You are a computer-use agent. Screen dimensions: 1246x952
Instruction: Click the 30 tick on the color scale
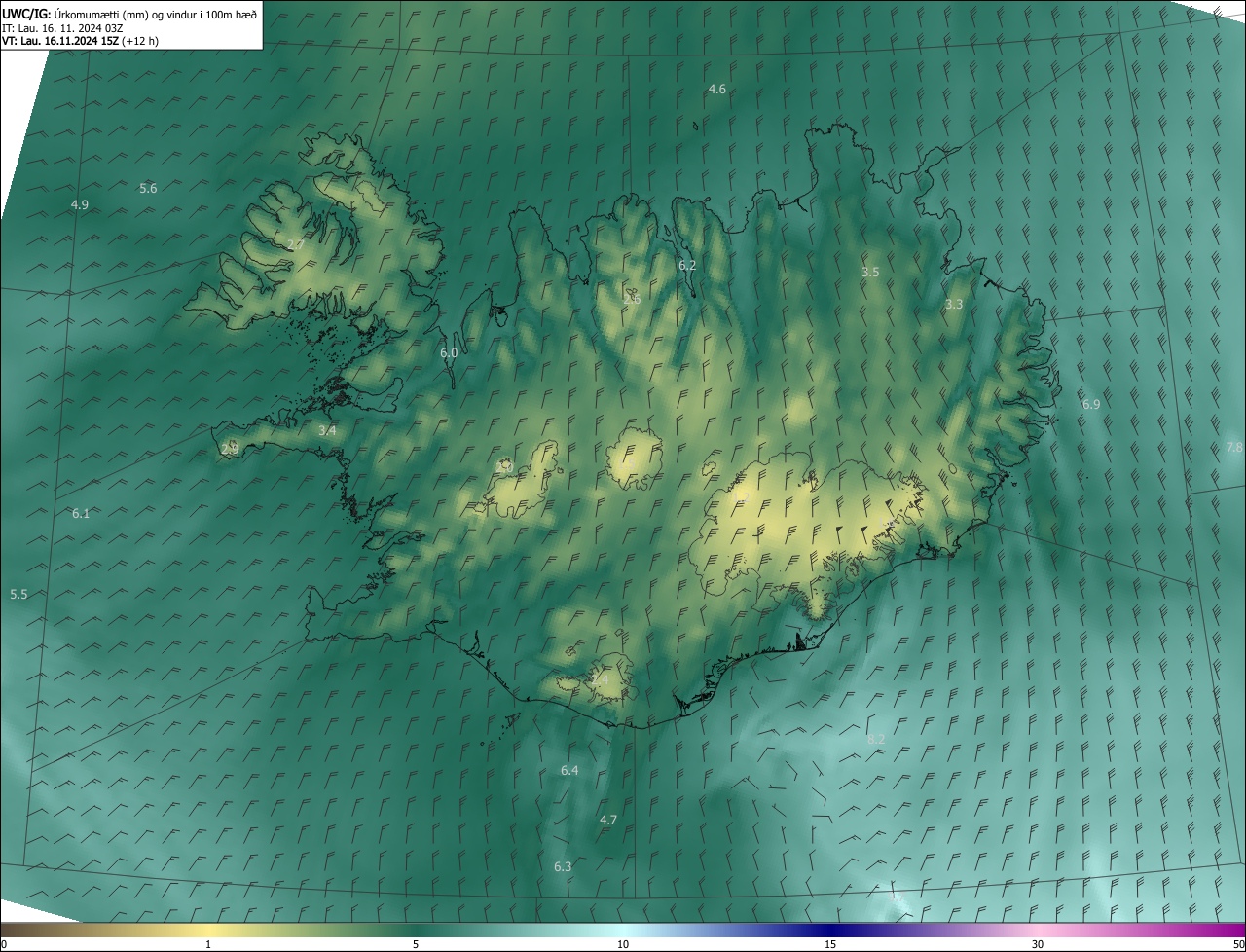1038,944
